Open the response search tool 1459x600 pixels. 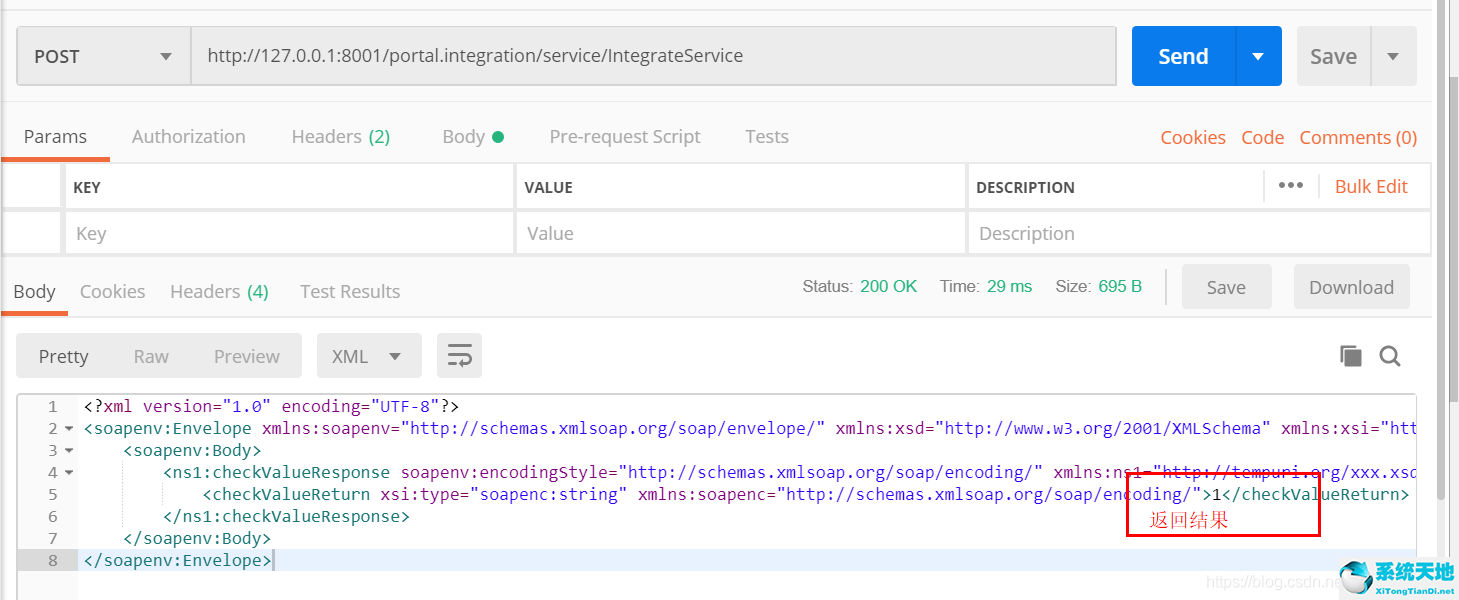pyautogui.click(x=1390, y=355)
